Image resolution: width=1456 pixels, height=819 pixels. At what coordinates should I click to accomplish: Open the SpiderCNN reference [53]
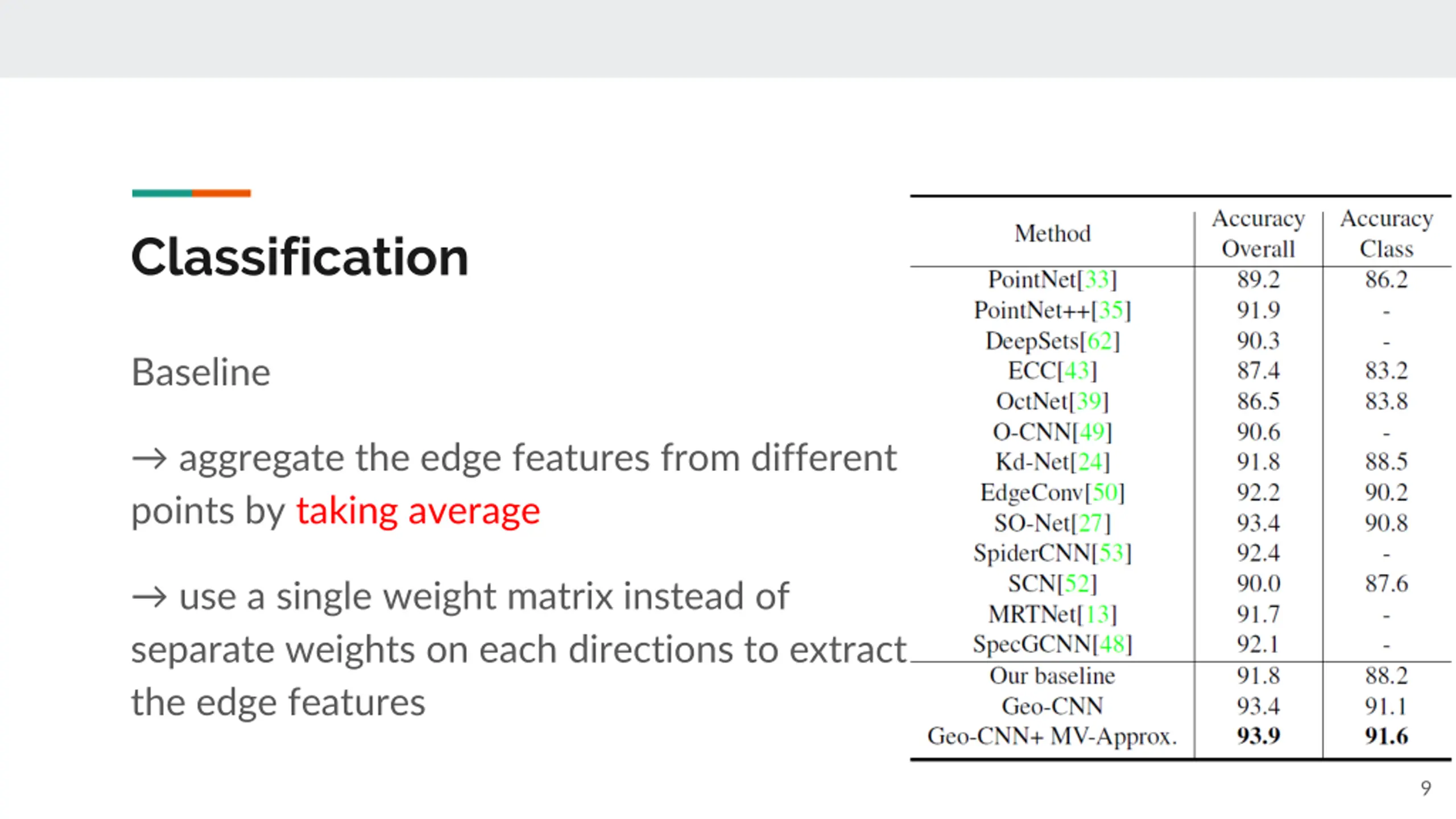click(1111, 553)
